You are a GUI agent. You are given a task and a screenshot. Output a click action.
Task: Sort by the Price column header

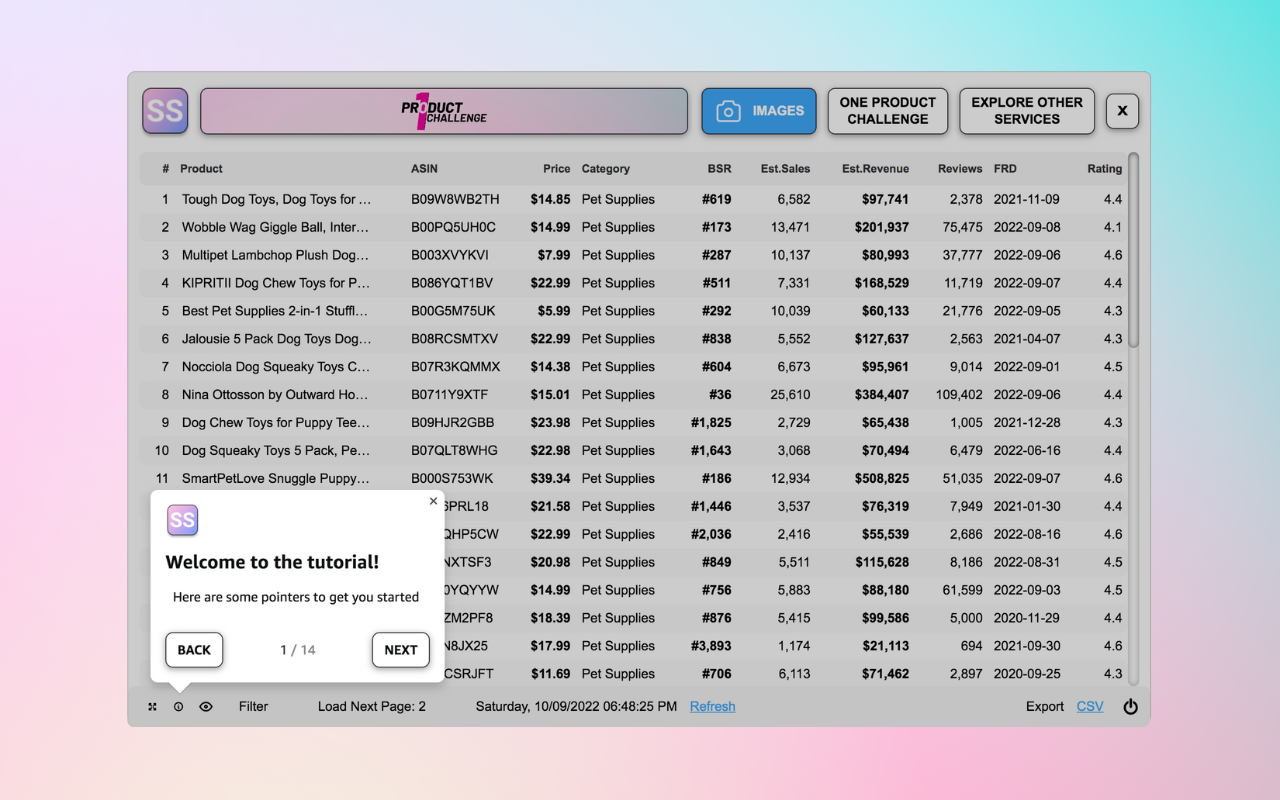tap(557, 169)
